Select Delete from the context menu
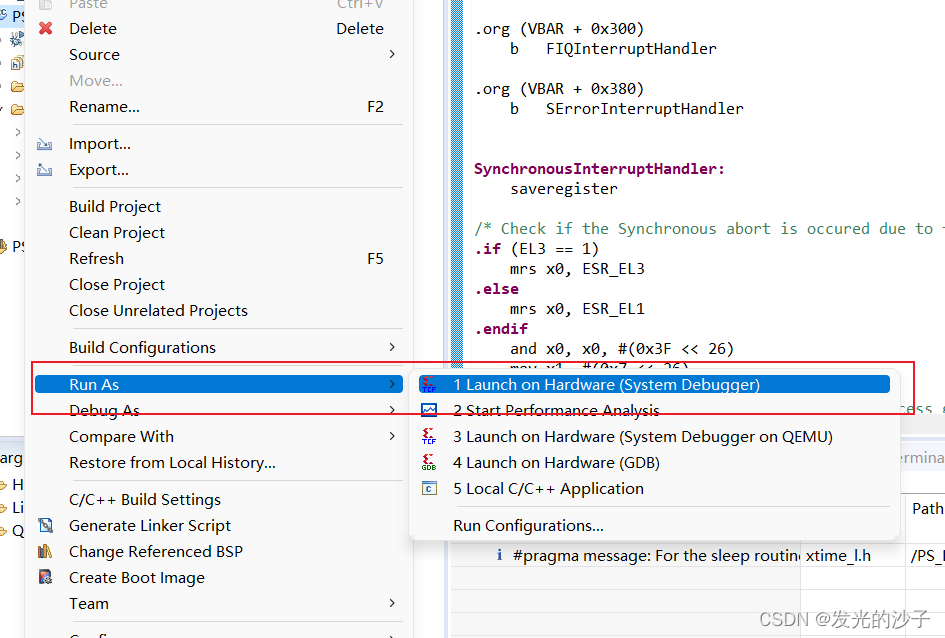945x638 pixels. pyautogui.click(x=219, y=28)
